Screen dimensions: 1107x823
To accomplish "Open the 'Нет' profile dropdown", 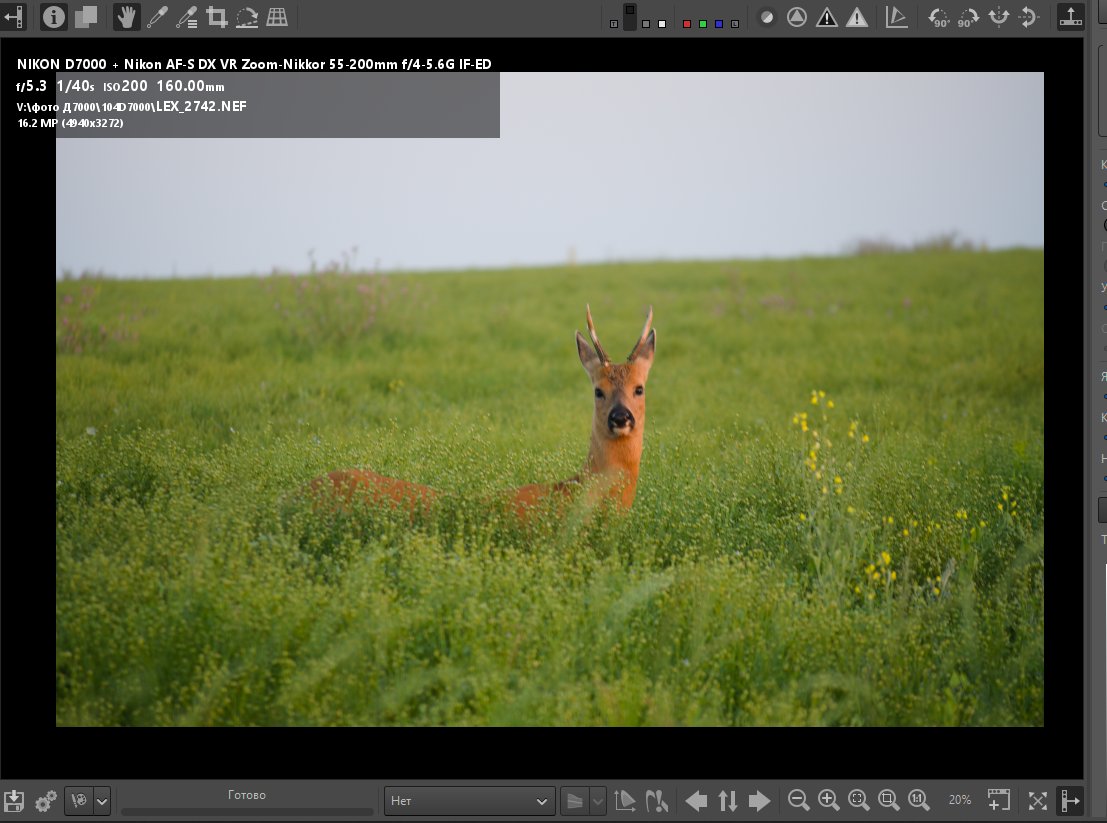I will 469,800.
